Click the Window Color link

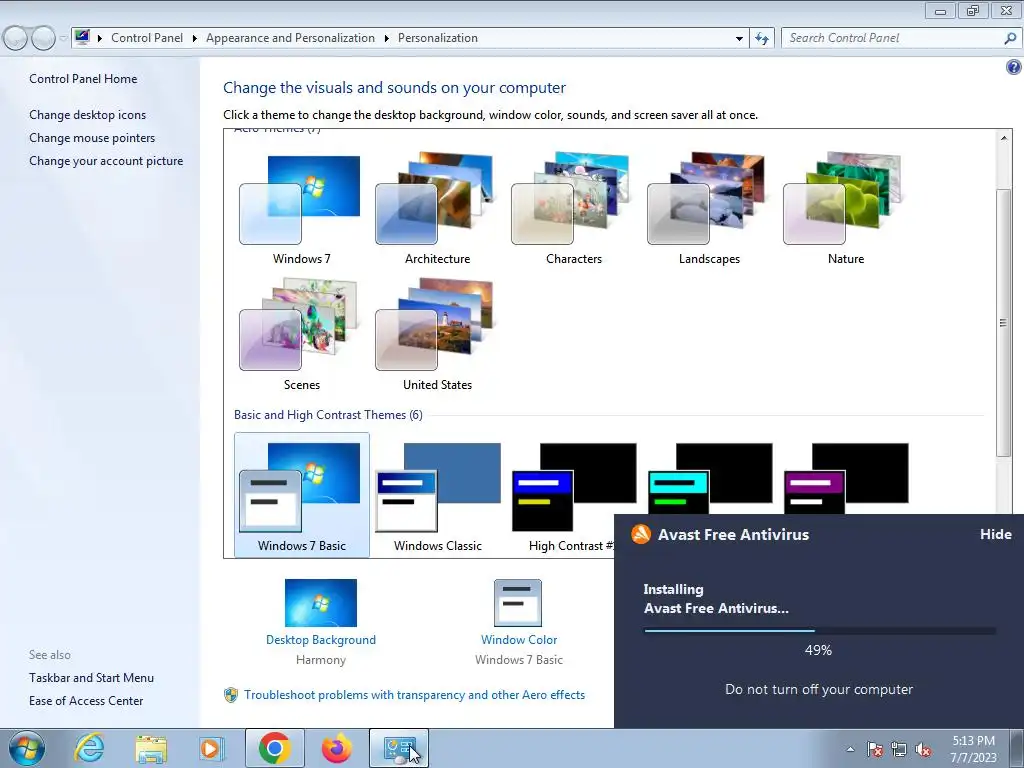[519, 640]
